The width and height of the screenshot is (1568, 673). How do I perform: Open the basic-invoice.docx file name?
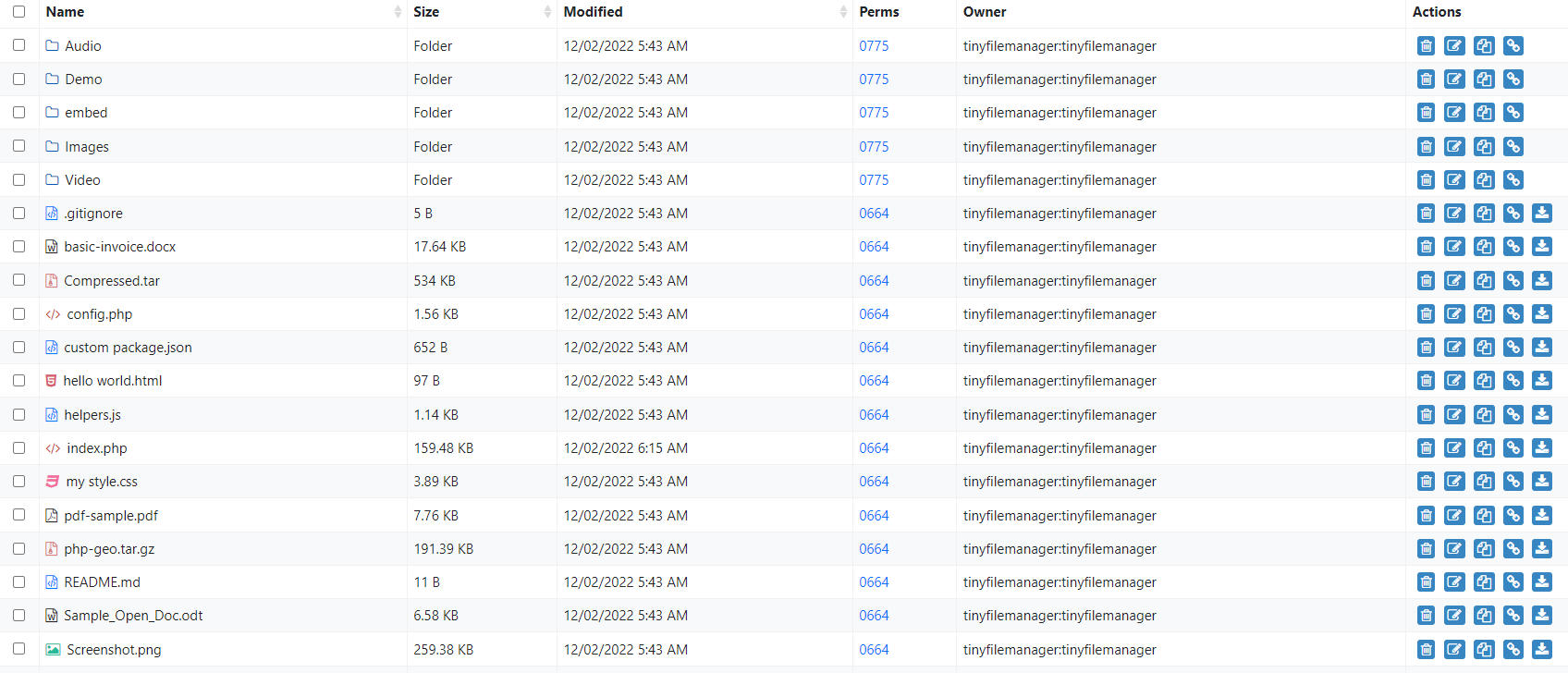pos(119,247)
